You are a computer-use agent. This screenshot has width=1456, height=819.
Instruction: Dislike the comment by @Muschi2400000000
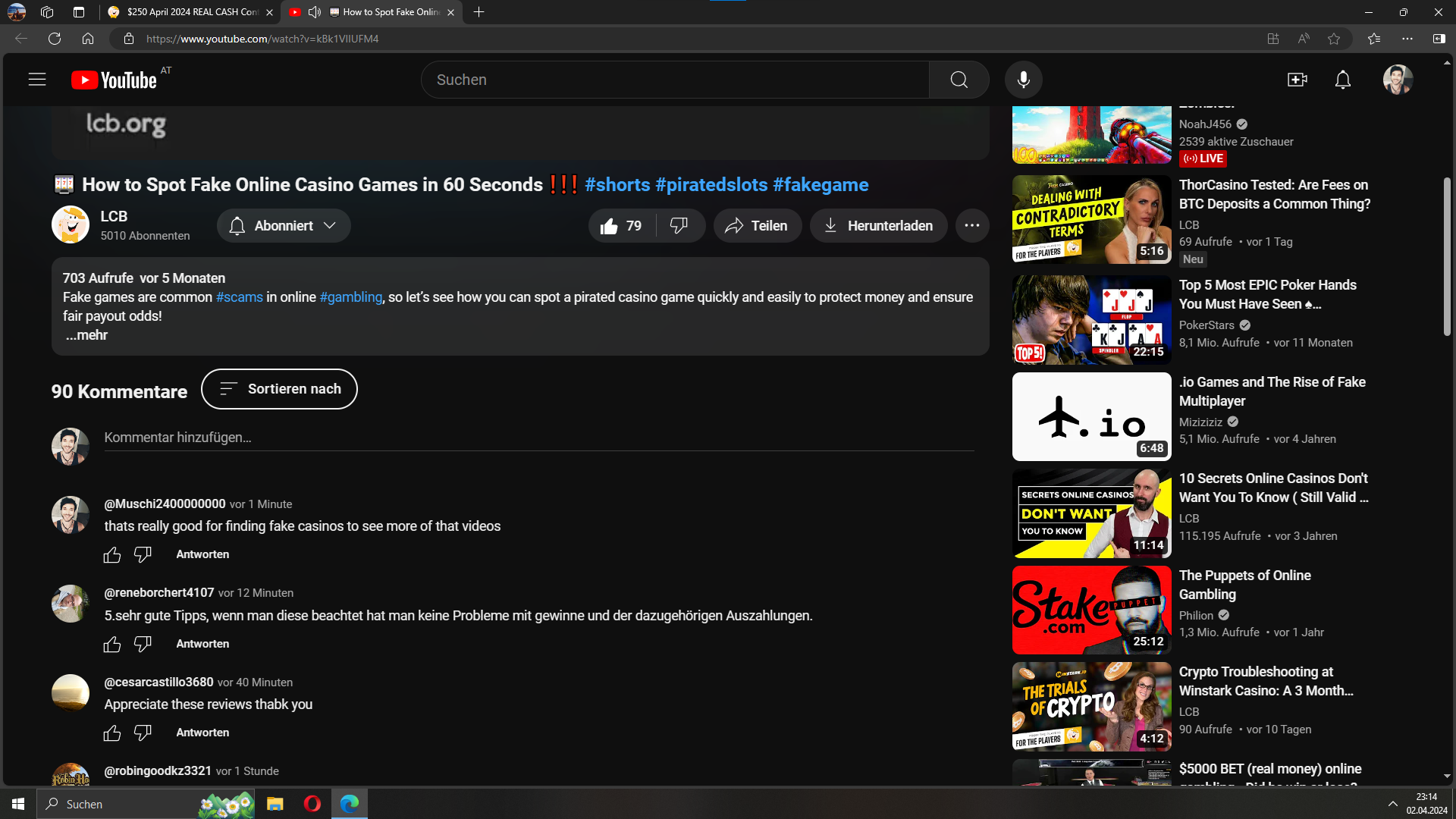coord(143,555)
